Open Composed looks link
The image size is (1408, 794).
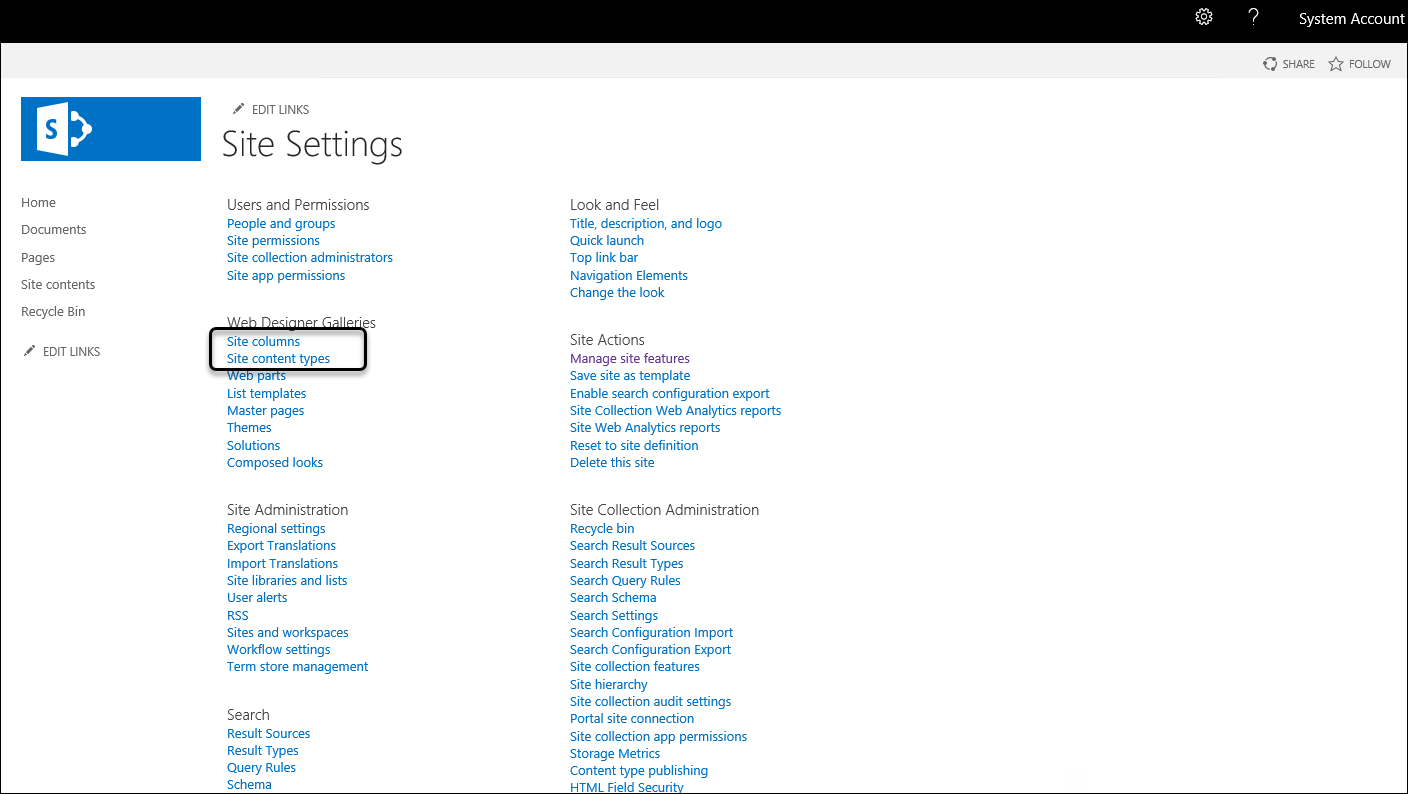point(275,463)
